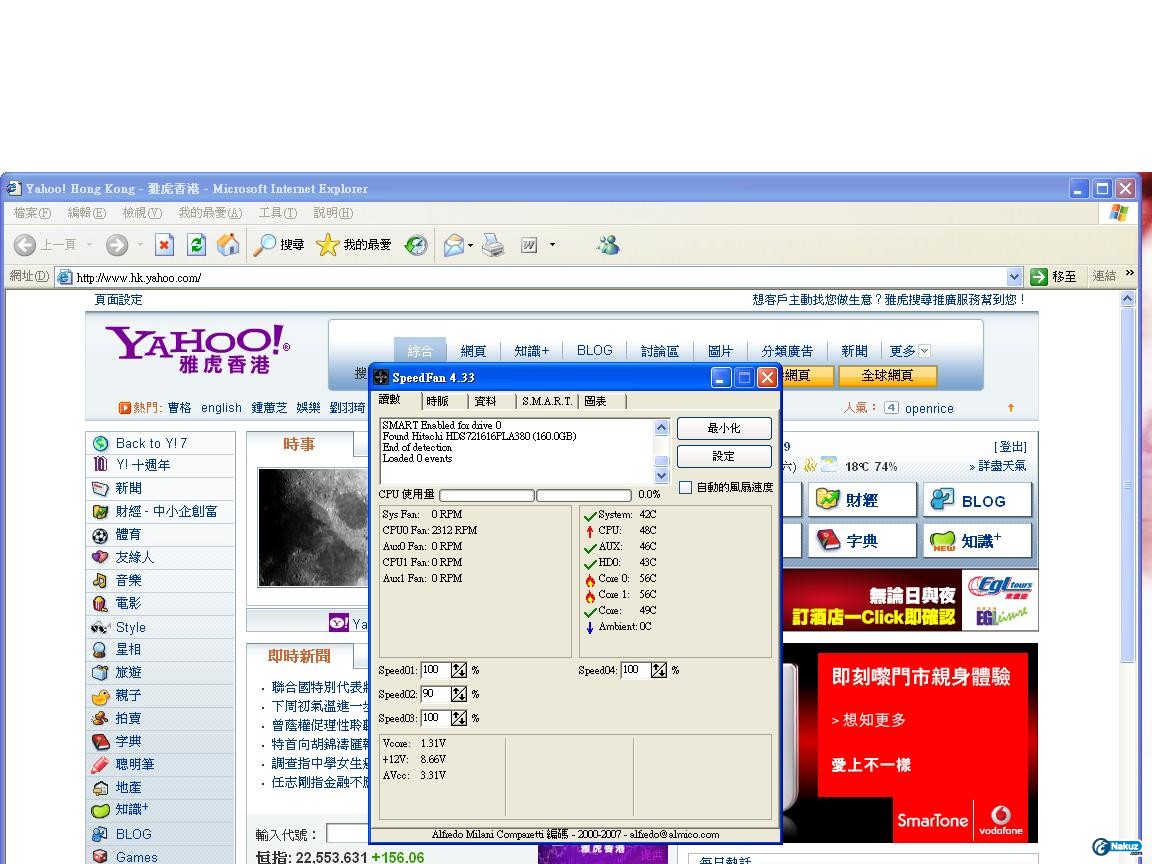Click the Speed03 value field
The image size is (1152, 864).
tap(434, 718)
